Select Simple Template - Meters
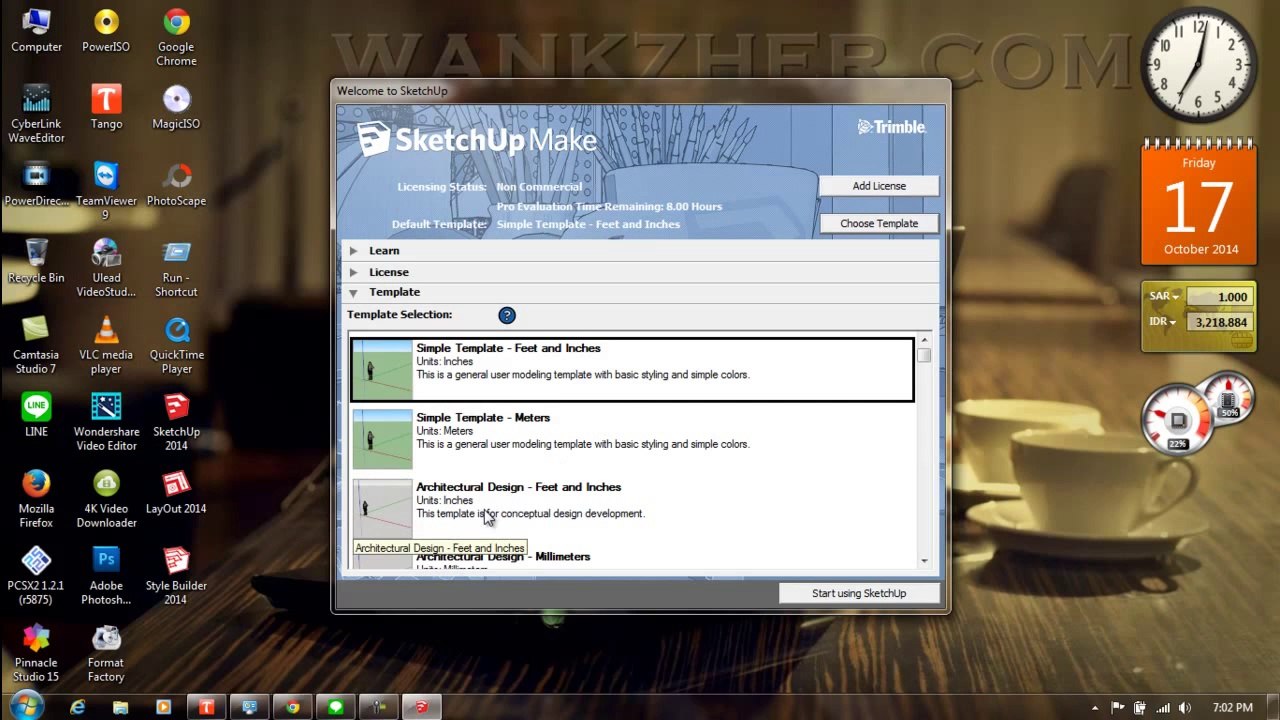The width and height of the screenshot is (1280, 720). (x=632, y=439)
